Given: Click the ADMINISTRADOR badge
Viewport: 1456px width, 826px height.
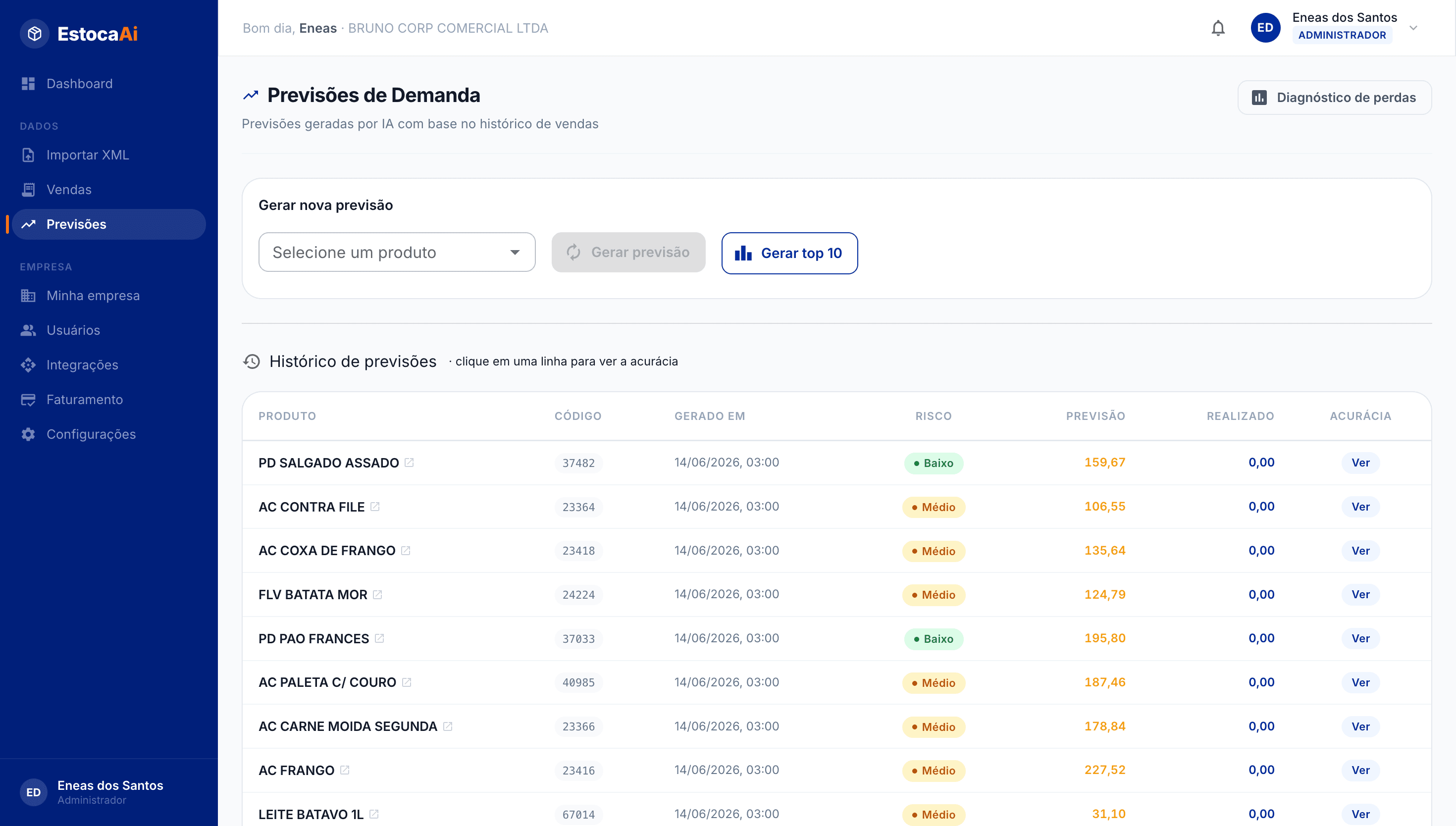Looking at the screenshot, I should 1342,35.
